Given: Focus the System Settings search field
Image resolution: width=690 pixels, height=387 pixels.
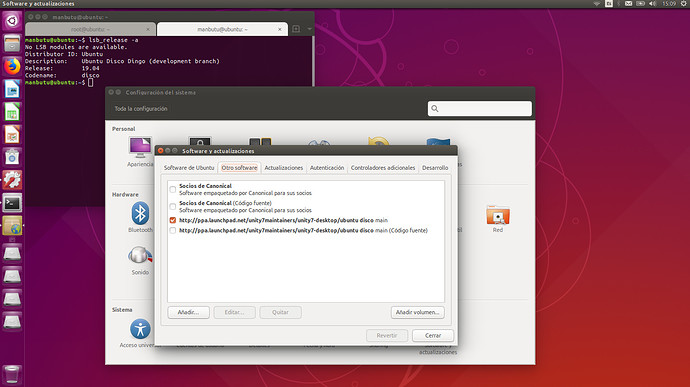Looking at the screenshot, I should coord(480,109).
